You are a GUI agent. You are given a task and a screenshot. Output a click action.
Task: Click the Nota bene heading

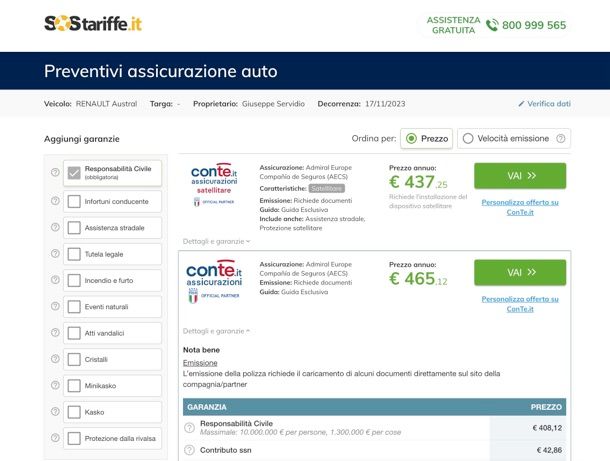coord(201,350)
